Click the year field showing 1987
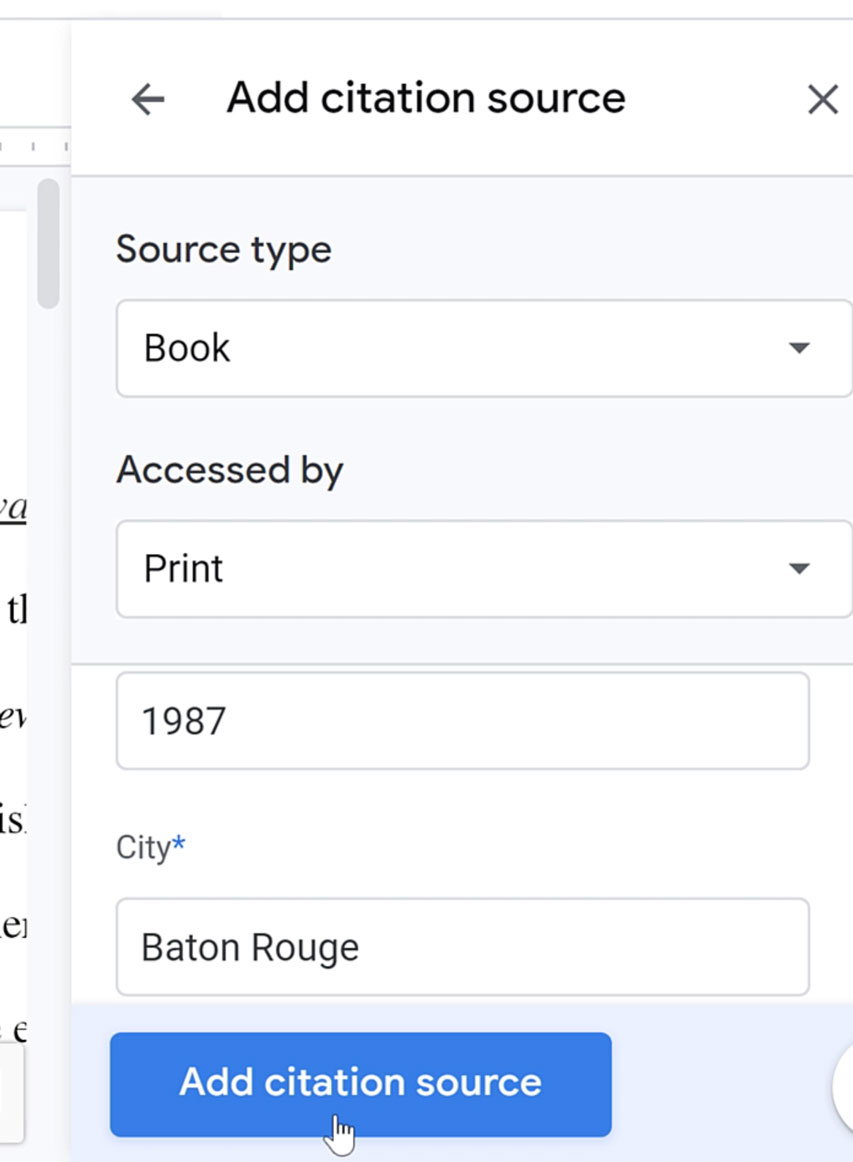The height and width of the screenshot is (1162, 853). [460, 719]
